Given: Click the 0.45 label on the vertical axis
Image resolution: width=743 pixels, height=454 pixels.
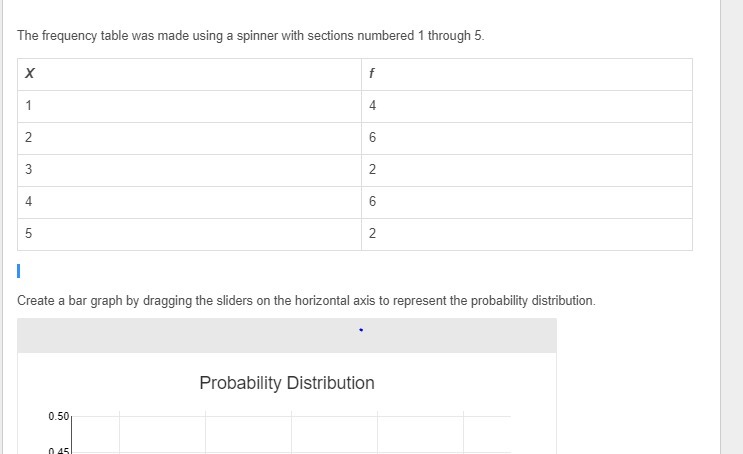Looking at the screenshot, I should [x=58, y=451].
